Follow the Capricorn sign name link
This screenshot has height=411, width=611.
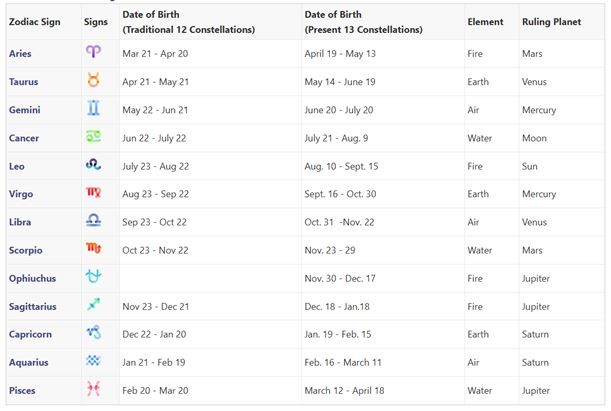pyautogui.click(x=32, y=333)
